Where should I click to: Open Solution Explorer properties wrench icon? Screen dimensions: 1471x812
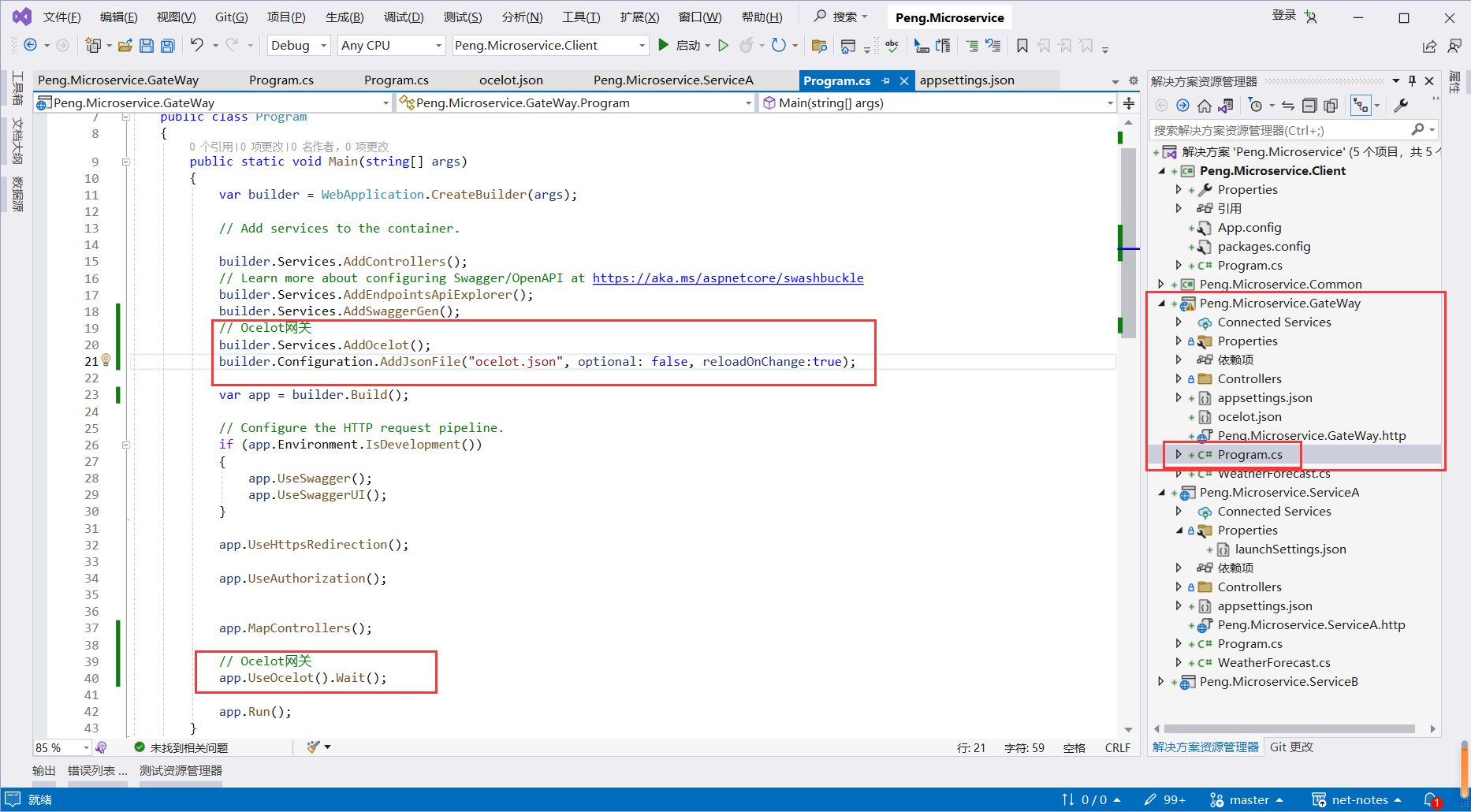1401,106
